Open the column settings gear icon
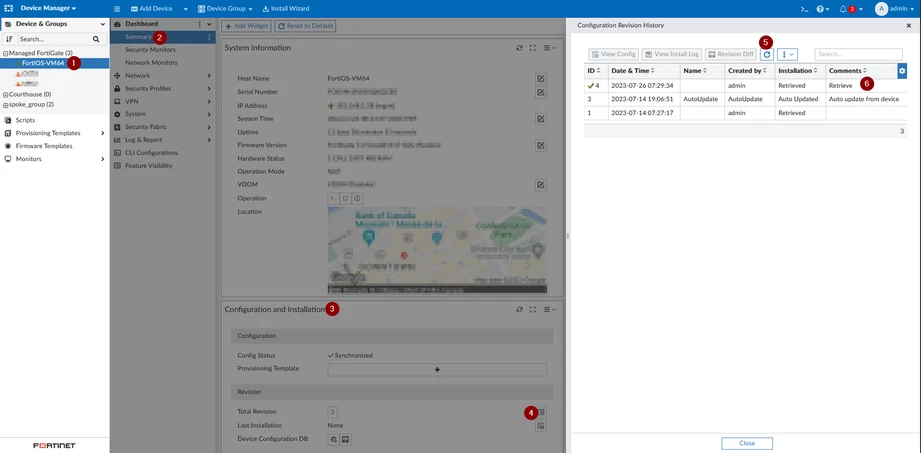This screenshot has width=921, height=453. point(902,71)
